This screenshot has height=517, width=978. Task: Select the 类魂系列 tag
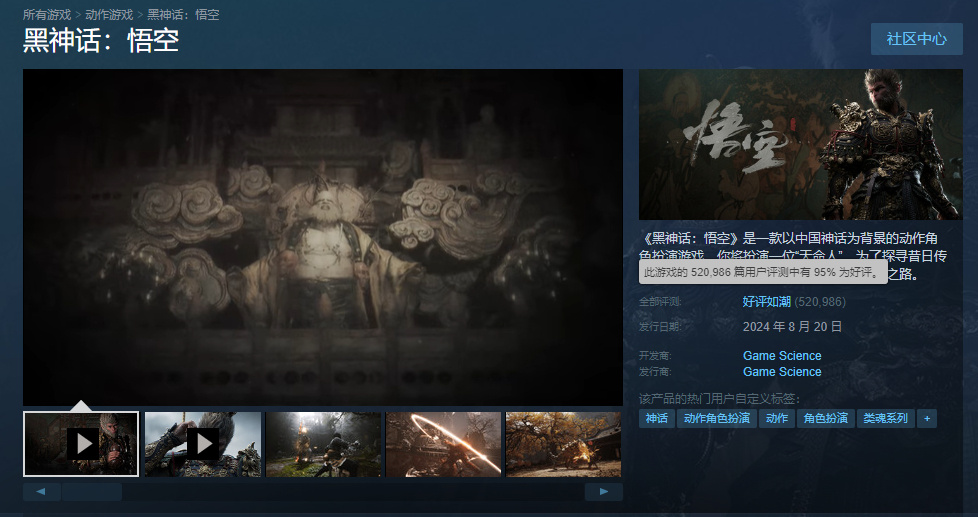click(886, 418)
